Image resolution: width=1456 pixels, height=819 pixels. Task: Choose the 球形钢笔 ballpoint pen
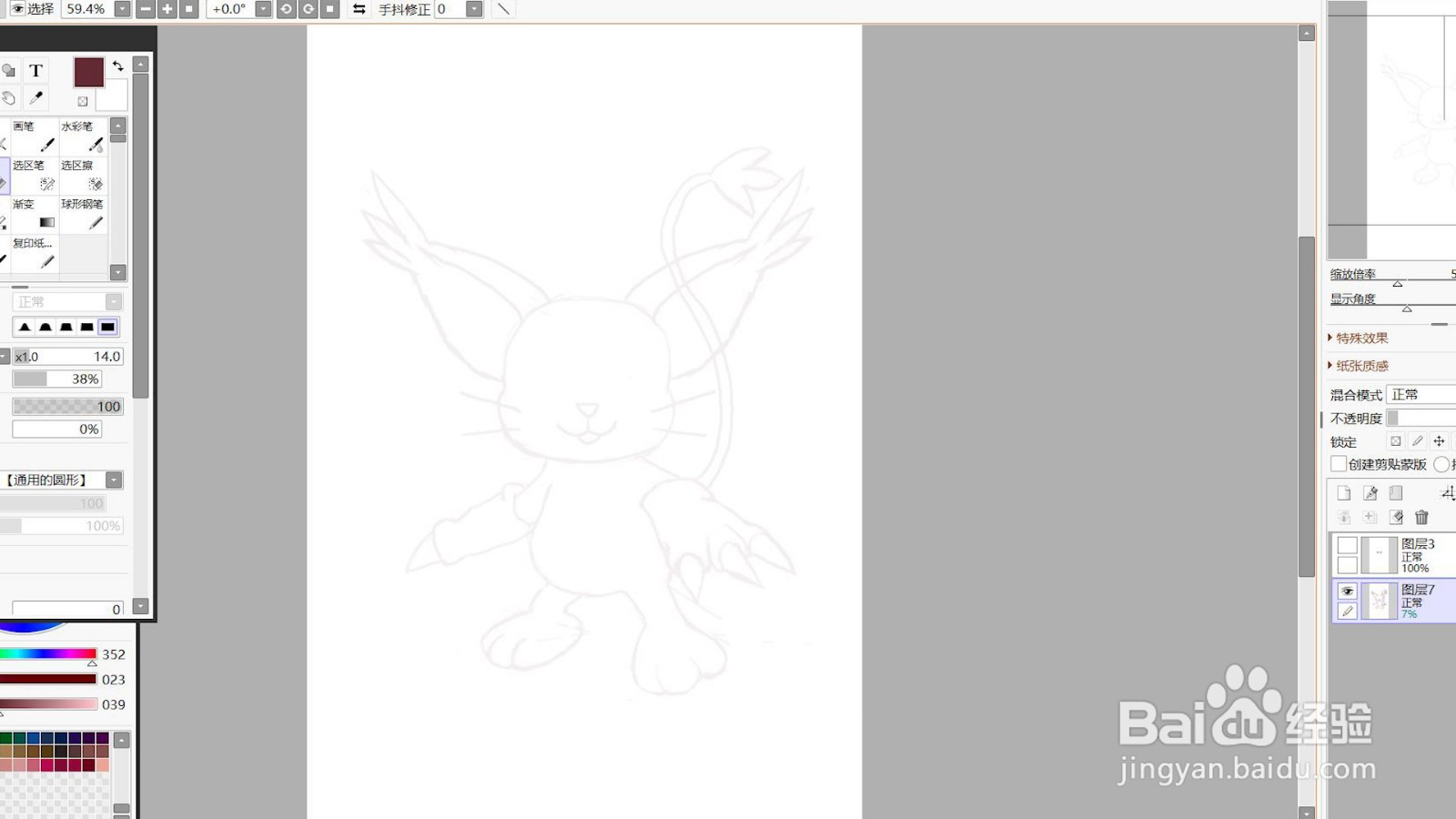(83, 214)
